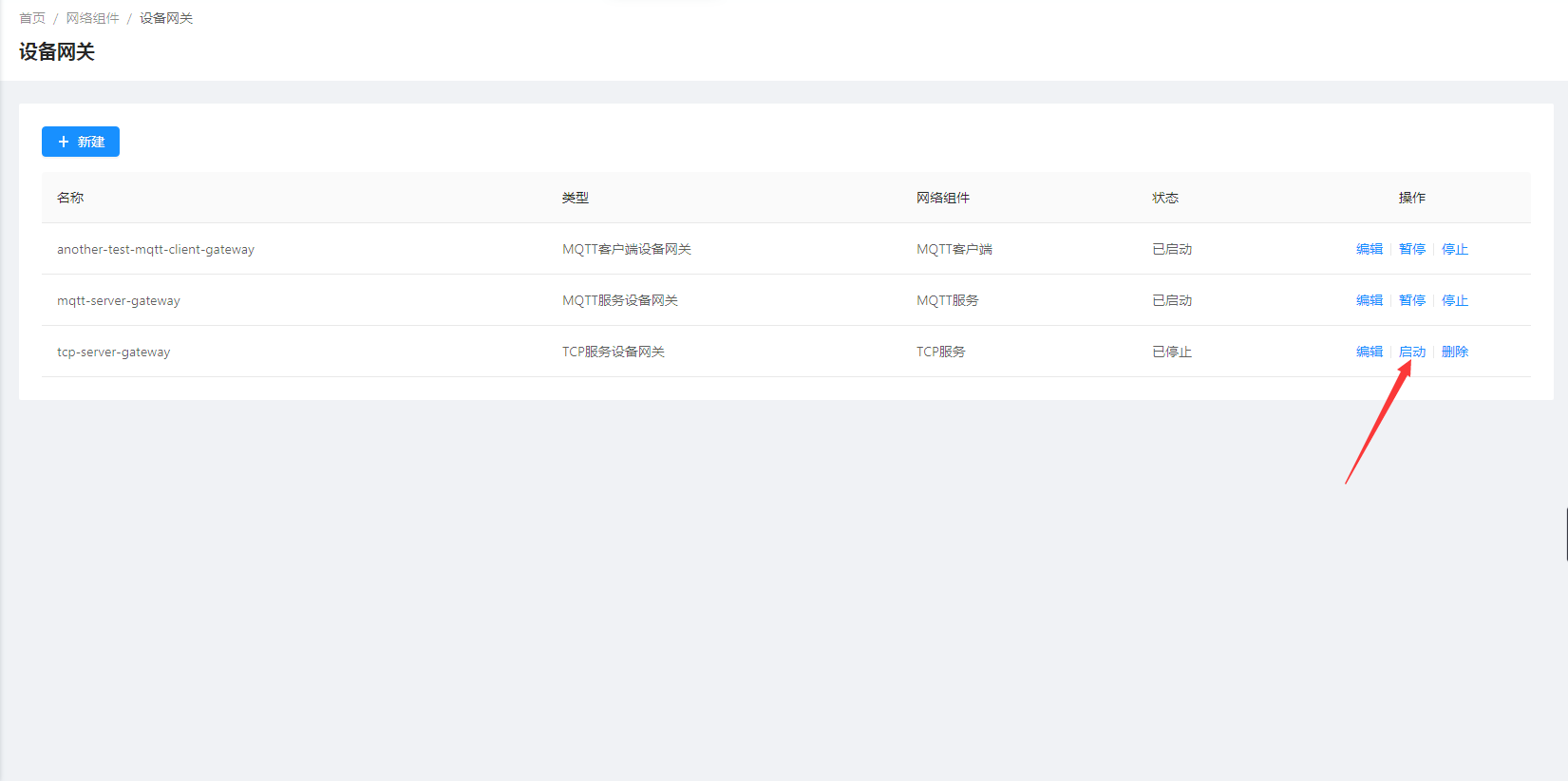Edit the tcp-server-gateway entry
Viewport: 1568px width, 781px height.
click(1369, 352)
